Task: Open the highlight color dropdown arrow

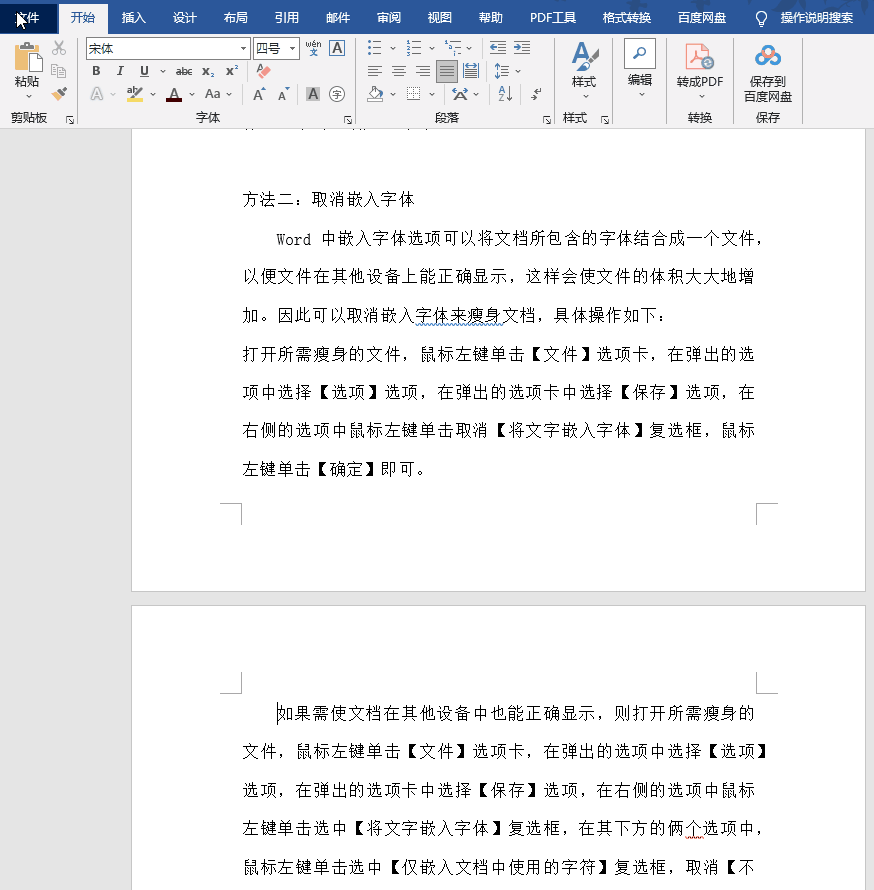Action: 153,94
